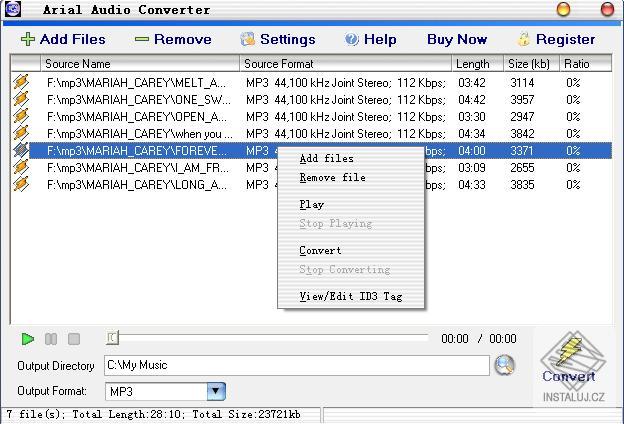Select the ONE_SW file path text
The height and width of the screenshot is (424, 624).
click(x=138, y=100)
